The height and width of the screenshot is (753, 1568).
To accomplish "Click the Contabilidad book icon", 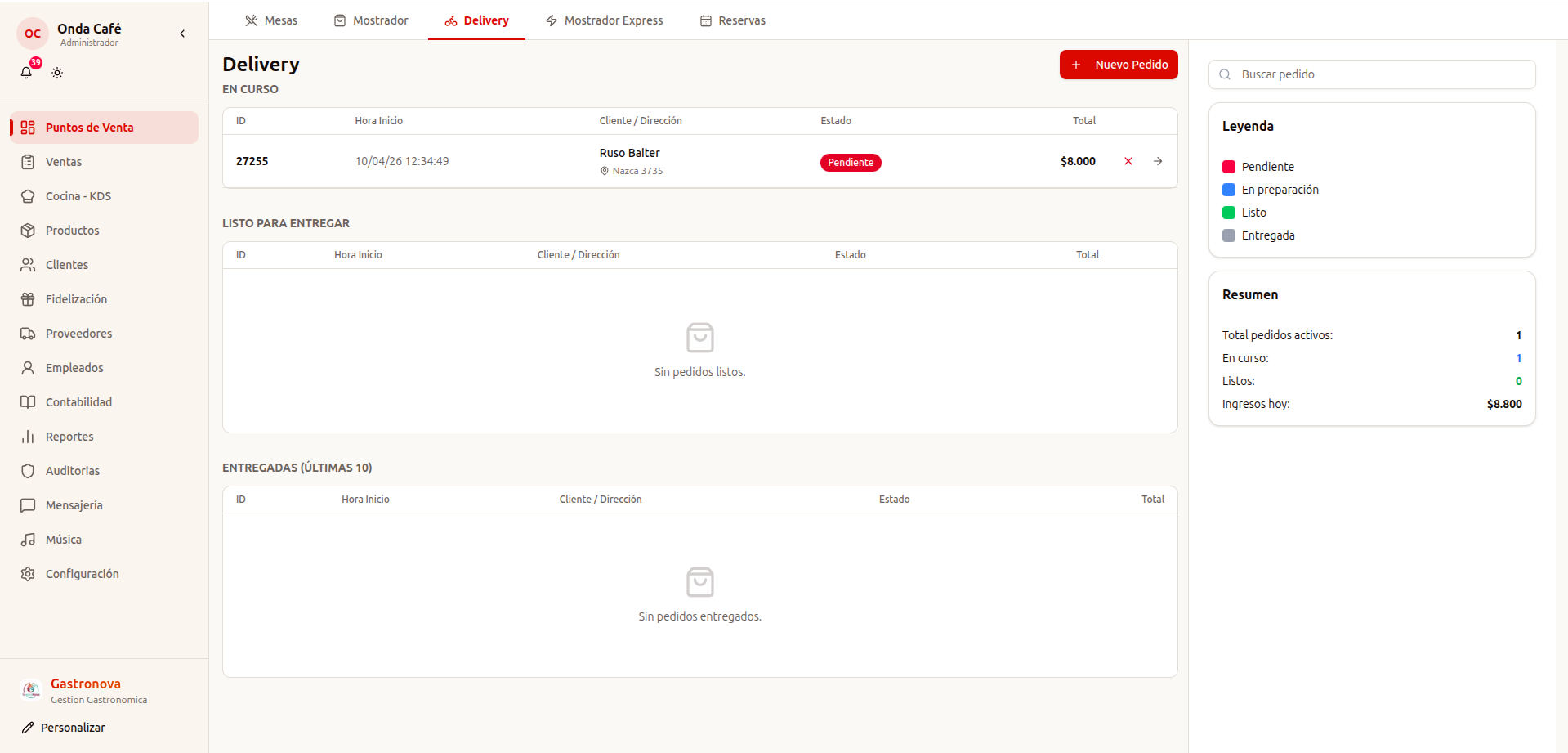I will [x=28, y=402].
